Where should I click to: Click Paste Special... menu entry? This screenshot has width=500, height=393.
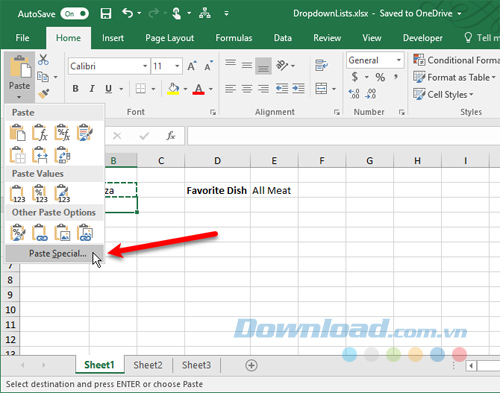[55, 254]
